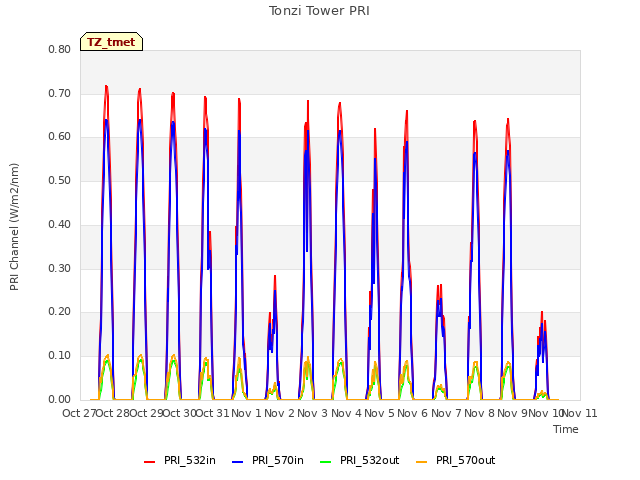Click the y-axis label PRI Channel (W/m2/nm)
The height and width of the screenshot is (480, 640).
(x=14, y=227)
